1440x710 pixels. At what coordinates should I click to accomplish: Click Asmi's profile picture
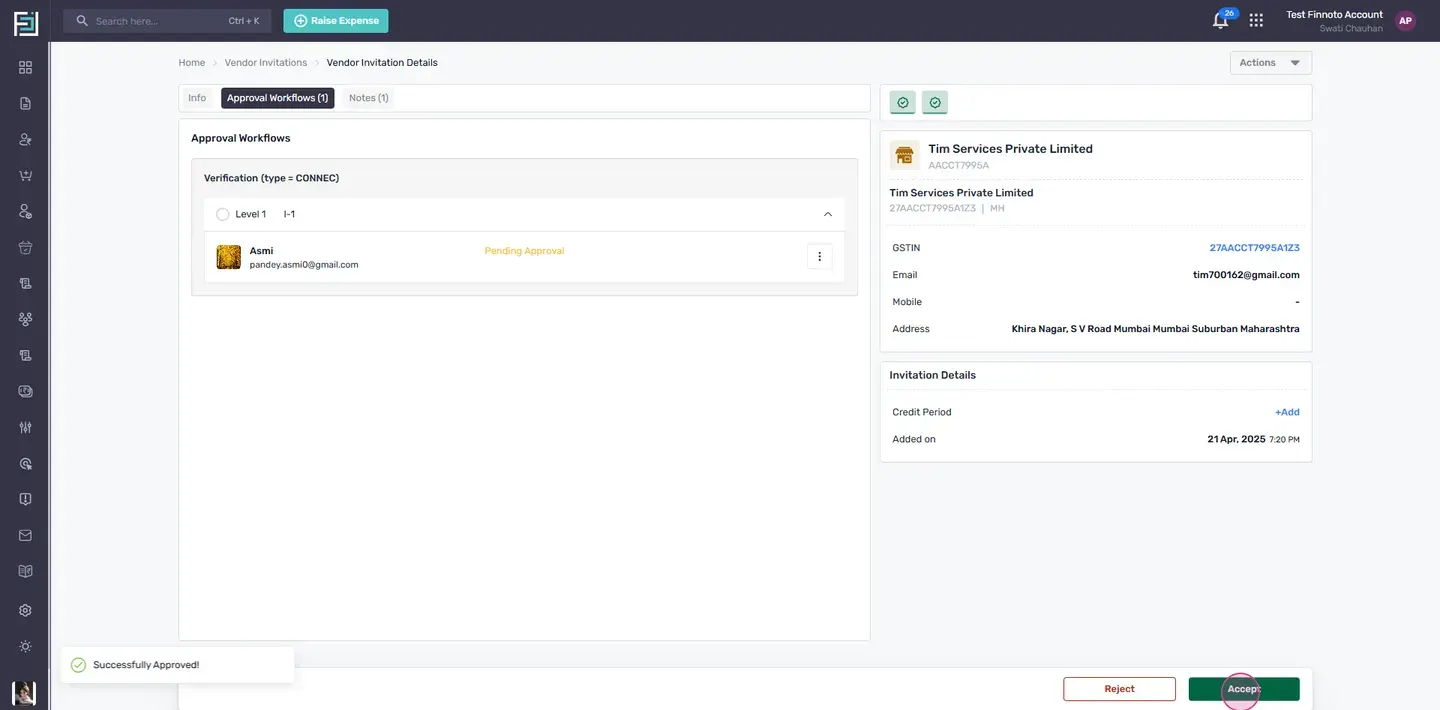point(229,257)
